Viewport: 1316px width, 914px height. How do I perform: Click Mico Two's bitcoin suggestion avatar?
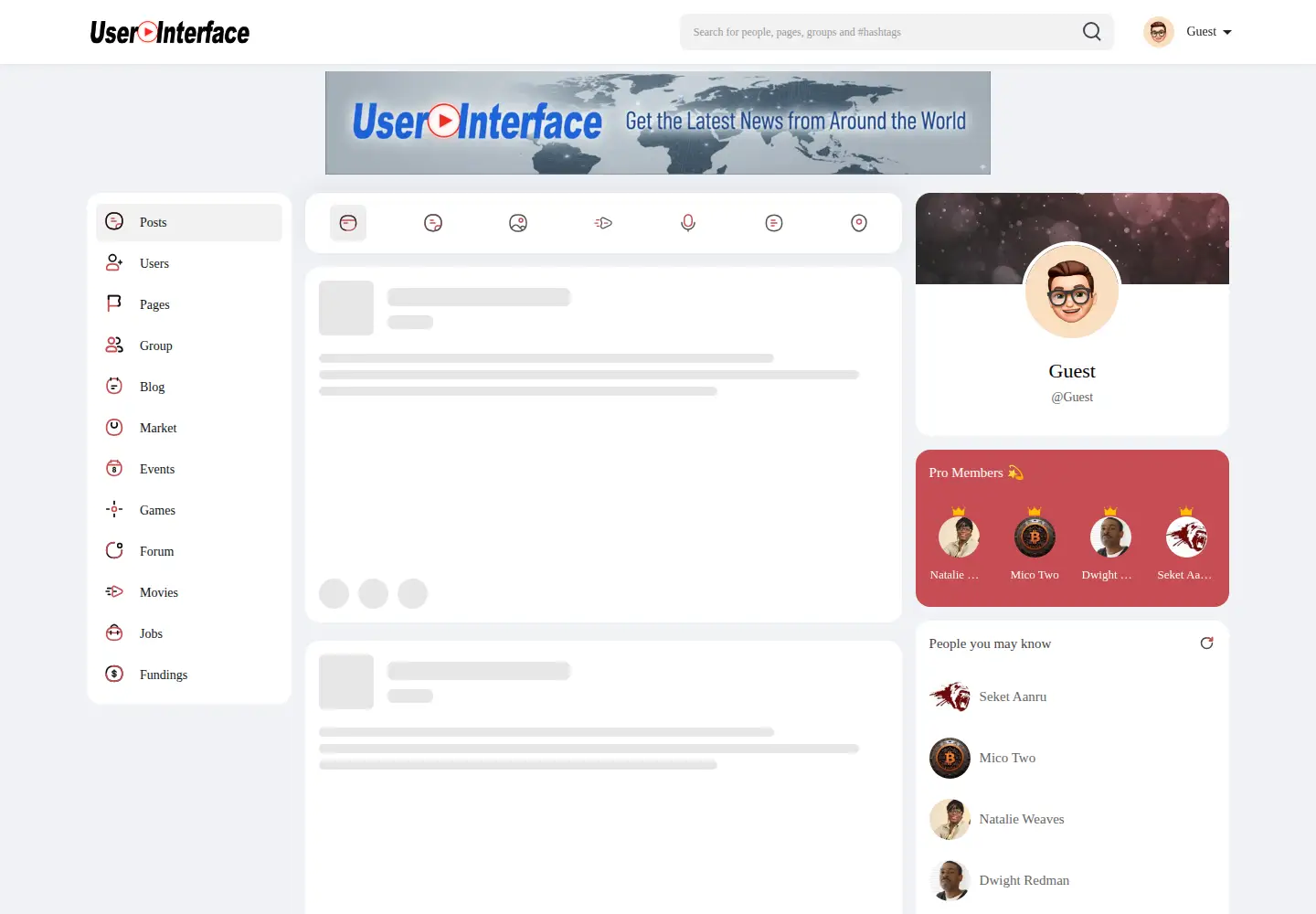point(950,758)
